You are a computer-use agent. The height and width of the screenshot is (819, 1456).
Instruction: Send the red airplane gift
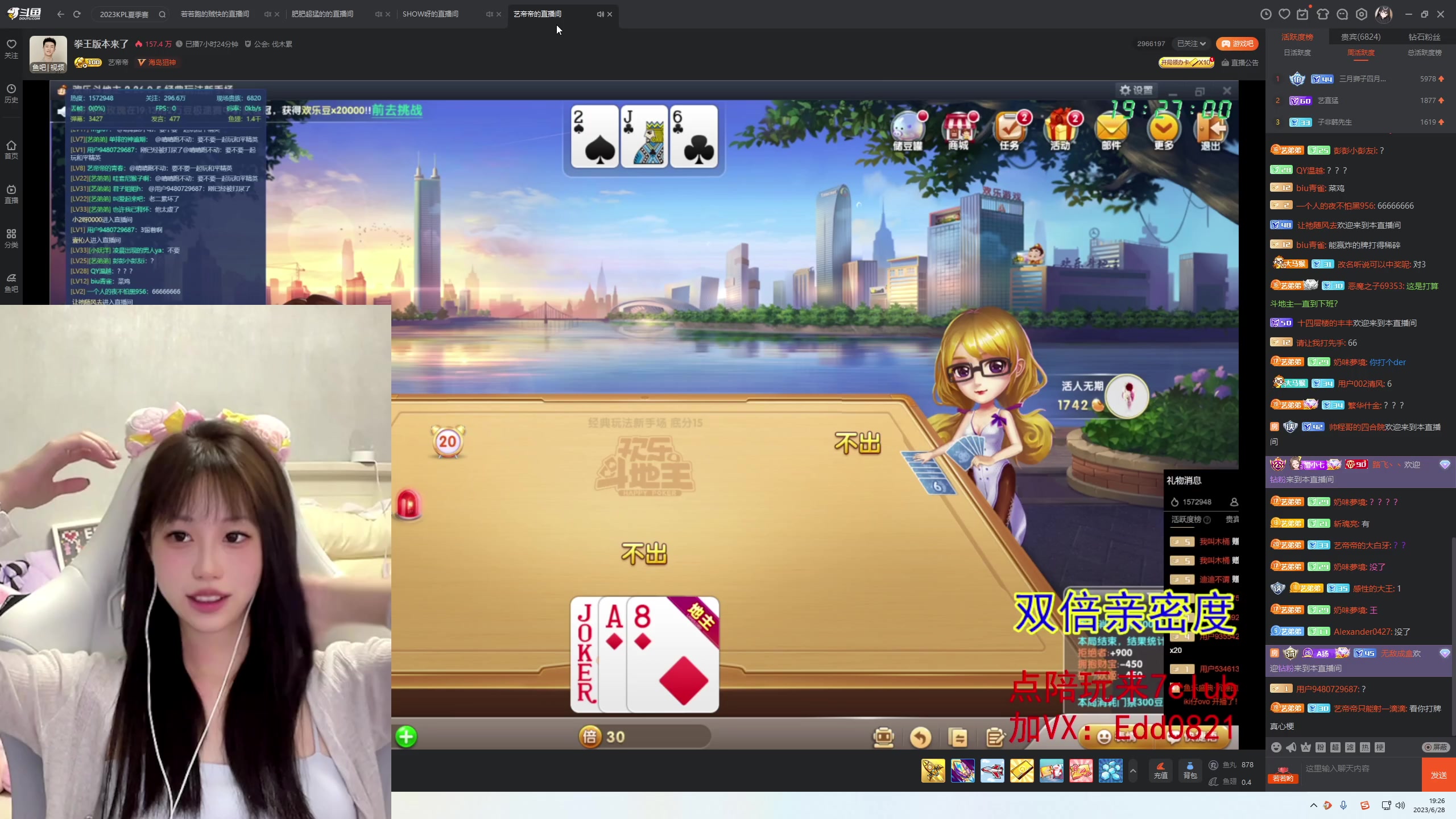[992, 771]
